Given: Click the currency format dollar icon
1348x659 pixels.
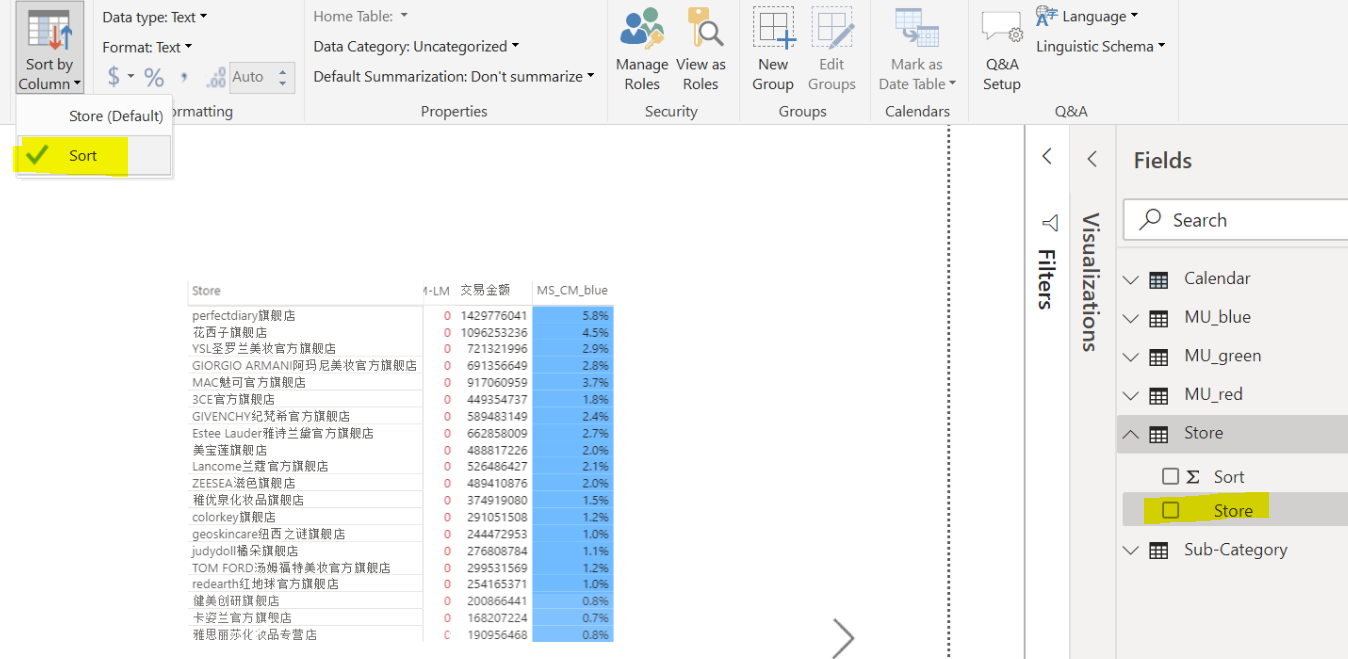Looking at the screenshot, I should click(113, 77).
